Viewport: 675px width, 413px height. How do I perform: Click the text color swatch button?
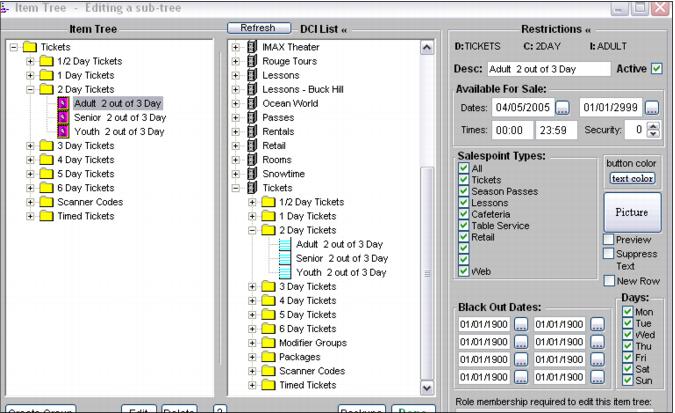(x=631, y=178)
